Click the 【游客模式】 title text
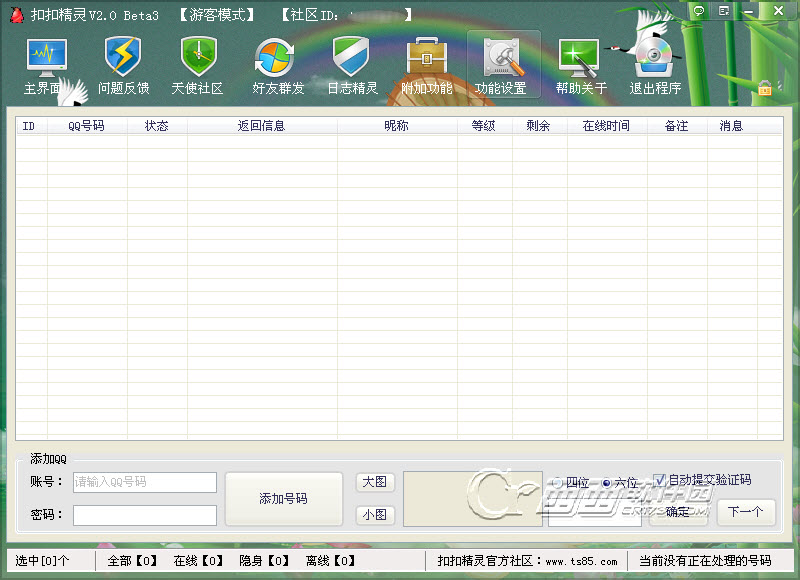 [217, 15]
